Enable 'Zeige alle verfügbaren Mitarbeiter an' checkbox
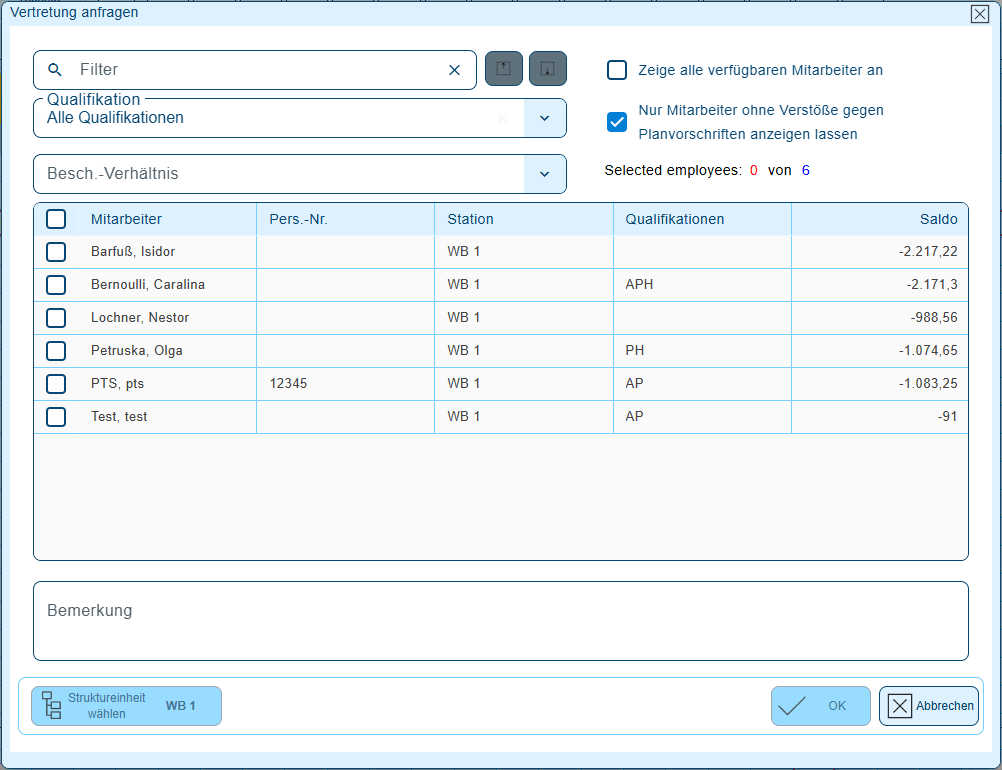 617,70
